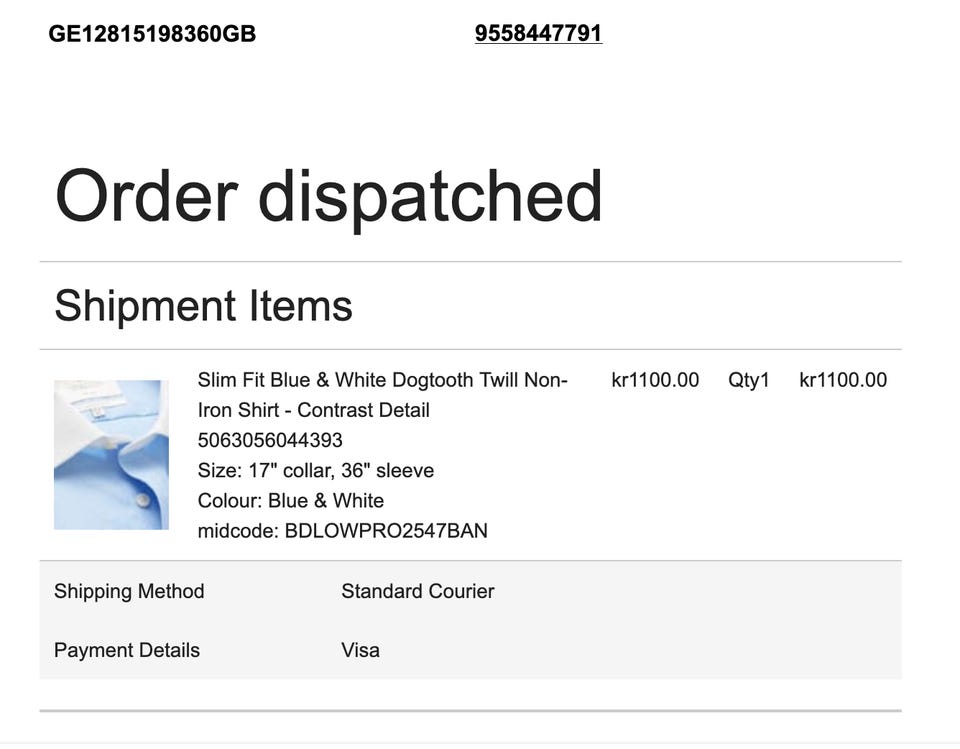Select order reference GE12815198360GB
The width and height of the screenshot is (960, 749).
(x=152, y=34)
